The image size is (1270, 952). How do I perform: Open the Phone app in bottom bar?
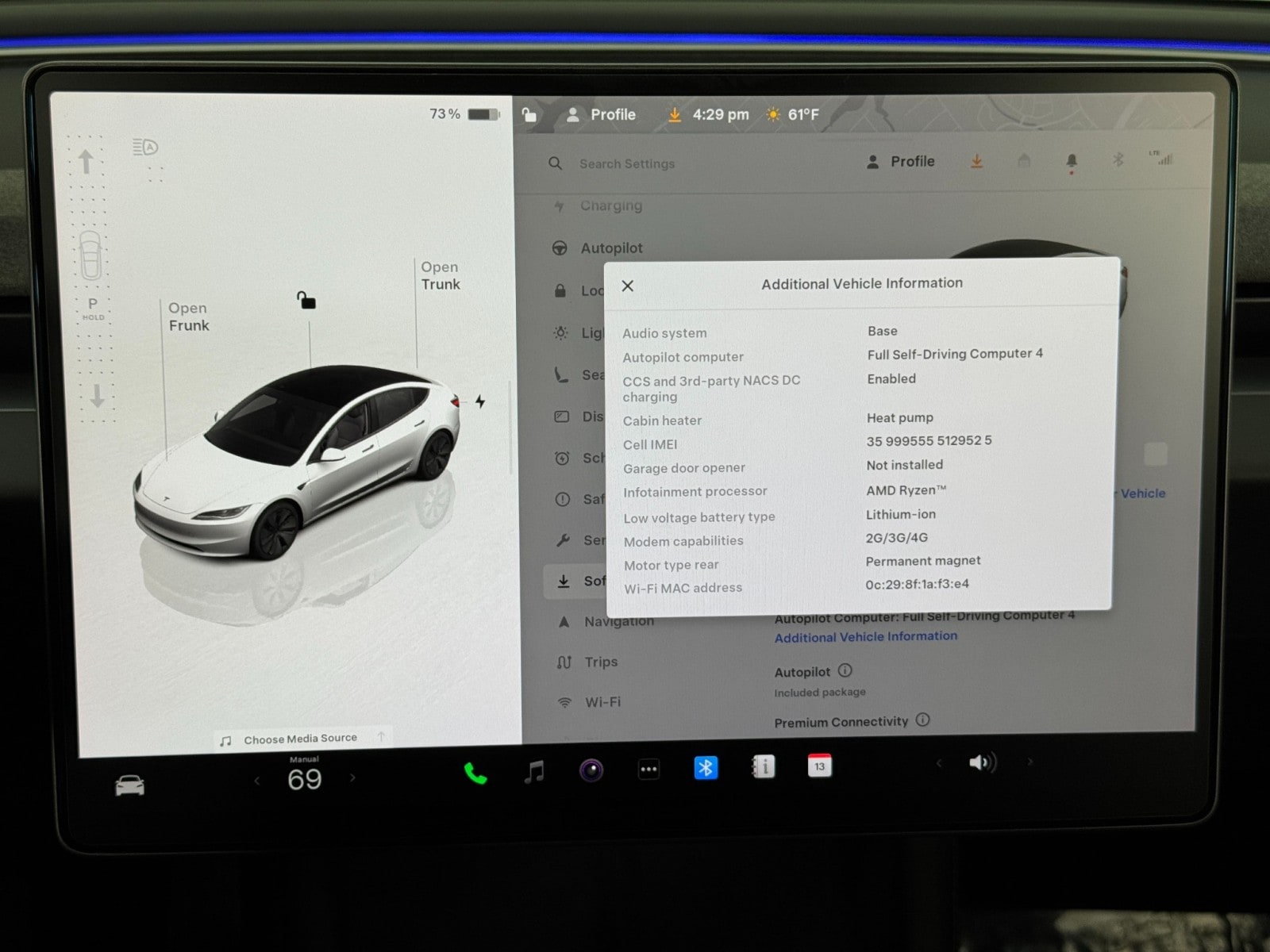(475, 772)
